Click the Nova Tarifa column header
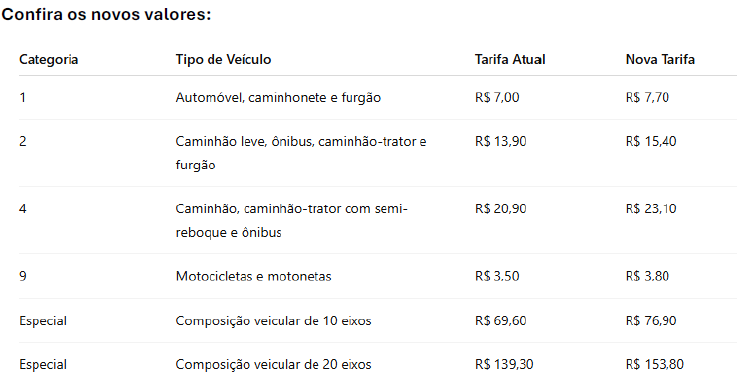 point(660,60)
